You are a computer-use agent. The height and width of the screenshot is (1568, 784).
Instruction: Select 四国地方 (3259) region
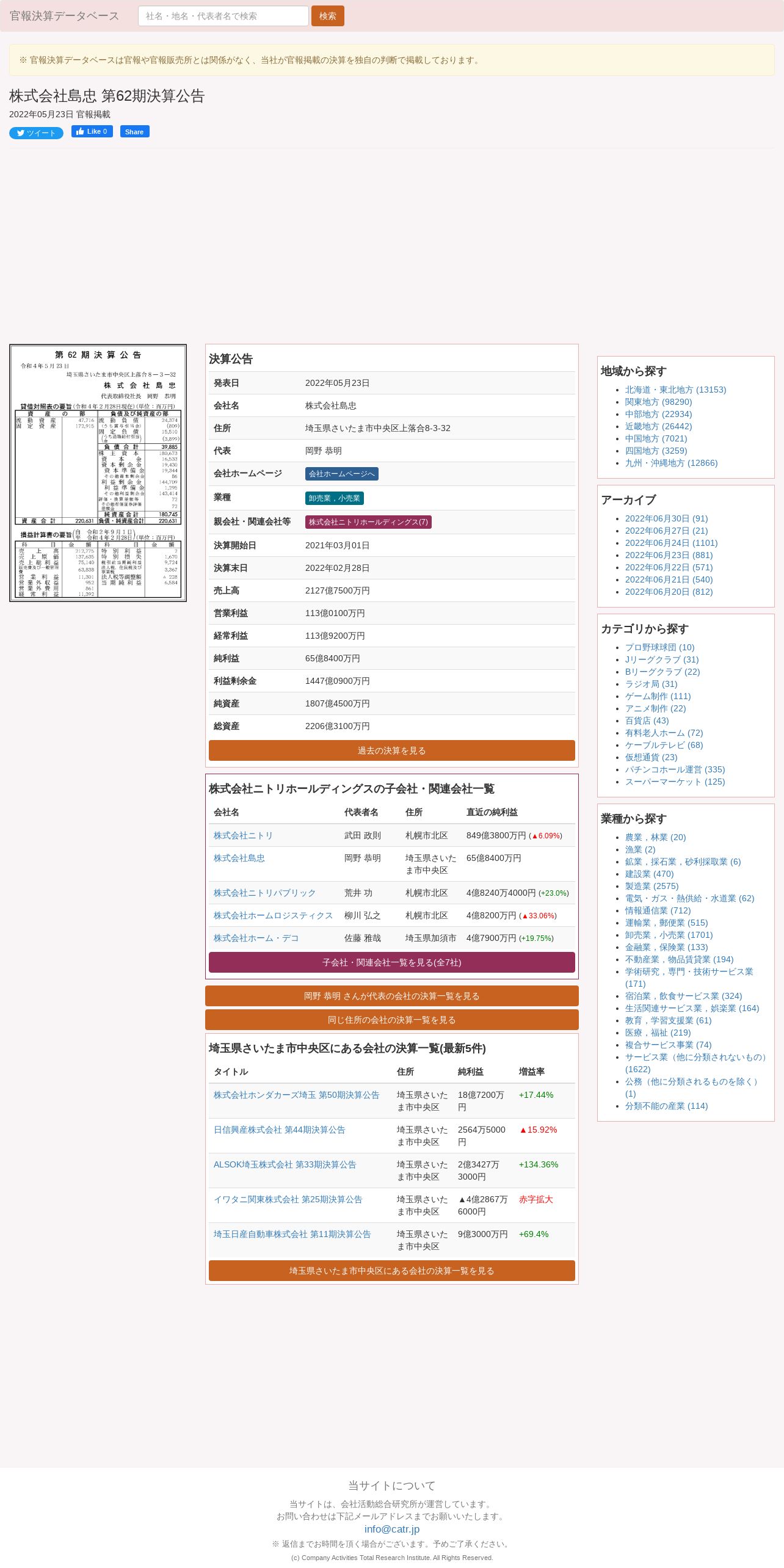click(656, 451)
